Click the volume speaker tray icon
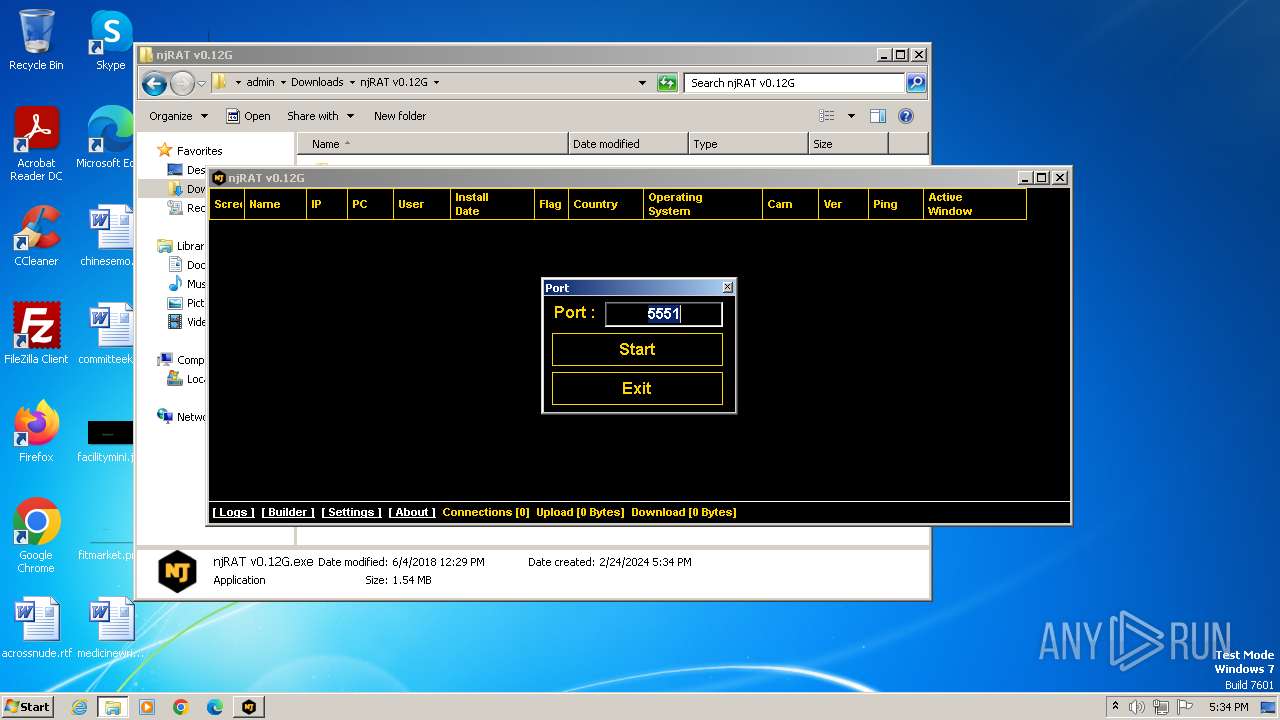Viewport: 1280px width, 720px height. [x=1137, y=707]
